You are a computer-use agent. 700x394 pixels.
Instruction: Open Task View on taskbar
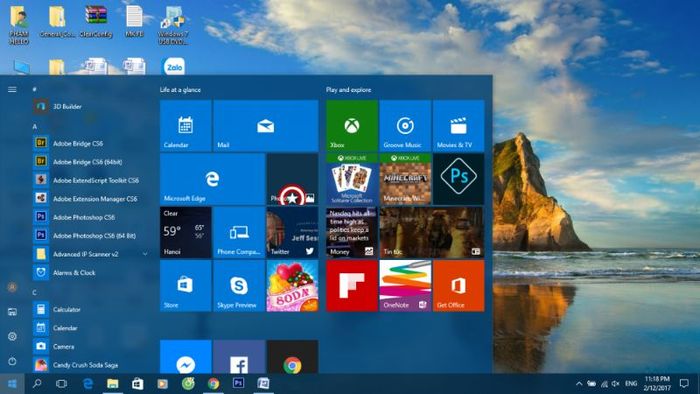point(62,383)
